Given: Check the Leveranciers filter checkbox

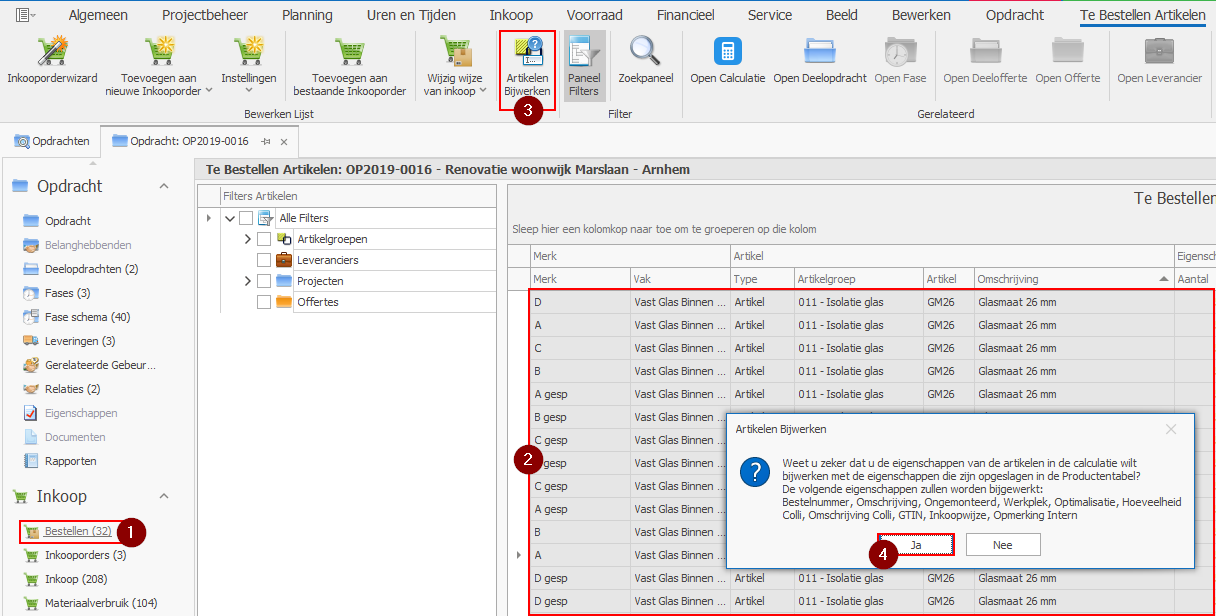Looking at the screenshot, I should (x=264, y=260).
